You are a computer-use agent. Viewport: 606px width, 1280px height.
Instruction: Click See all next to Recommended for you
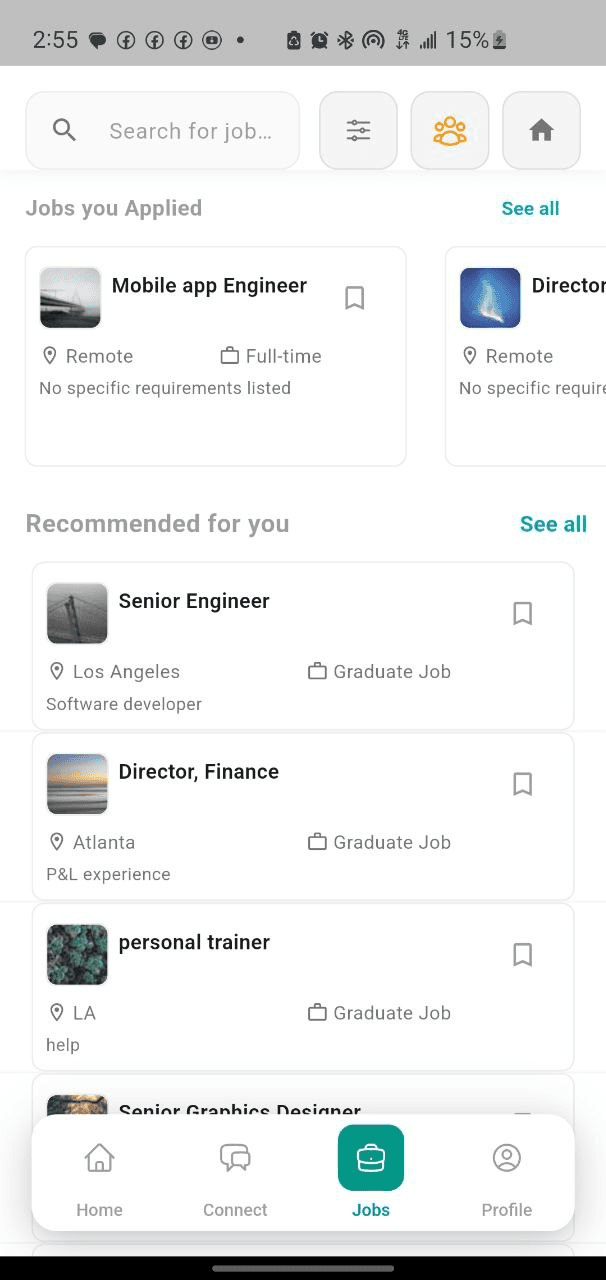point(553,523)
